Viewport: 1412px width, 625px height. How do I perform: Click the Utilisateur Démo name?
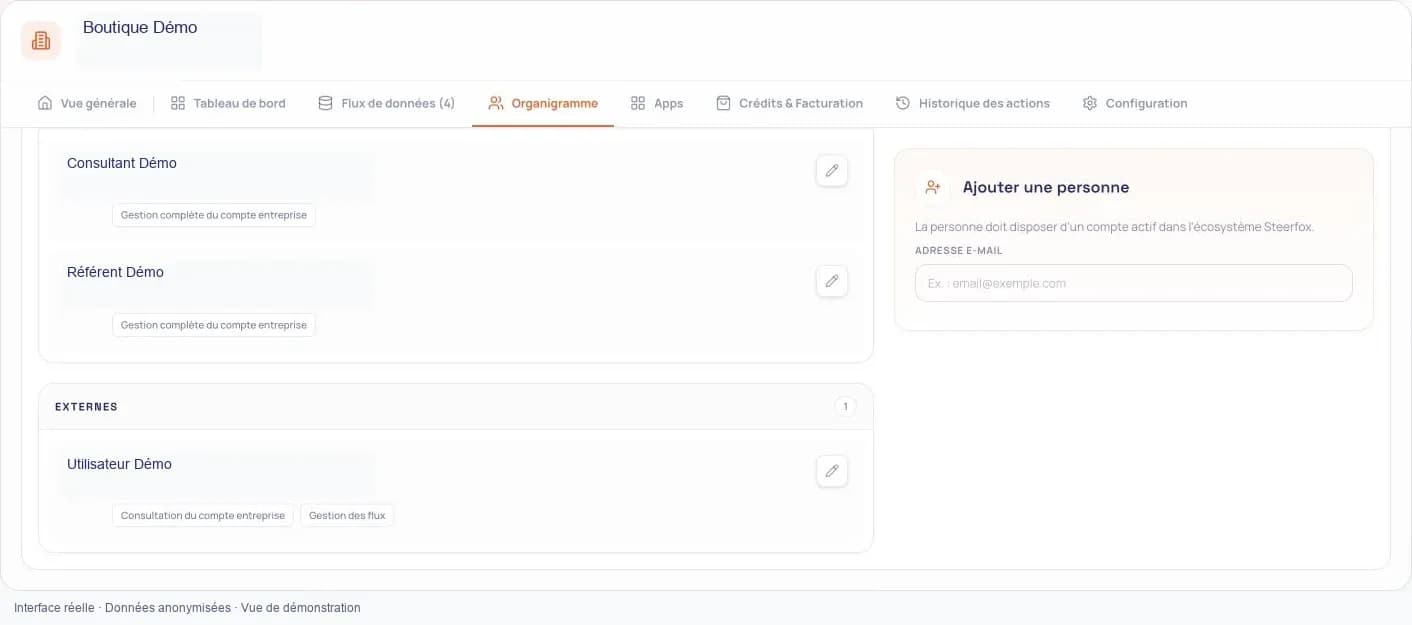[x=119, y=464]
